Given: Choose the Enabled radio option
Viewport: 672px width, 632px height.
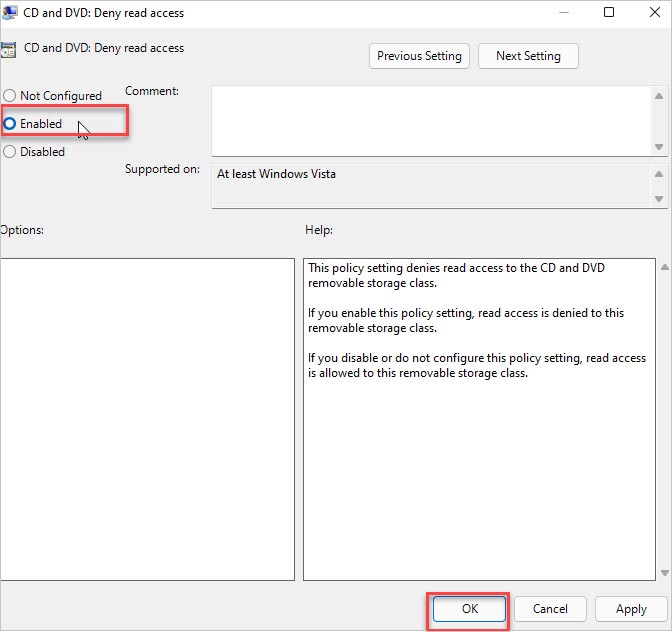Looking at the screenshot, I should 10,124.
